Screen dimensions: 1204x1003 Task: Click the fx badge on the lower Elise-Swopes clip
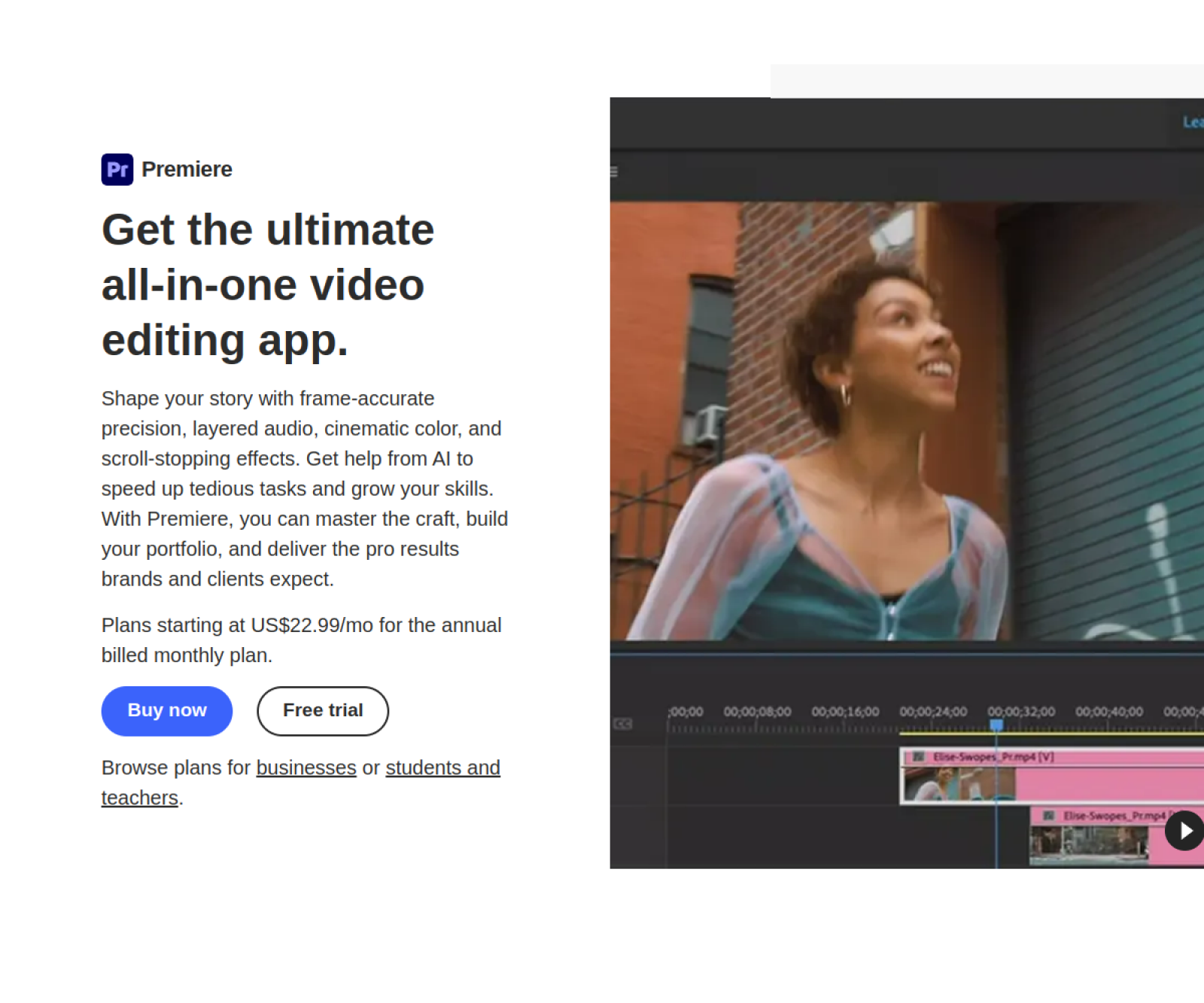(1049, 815)
